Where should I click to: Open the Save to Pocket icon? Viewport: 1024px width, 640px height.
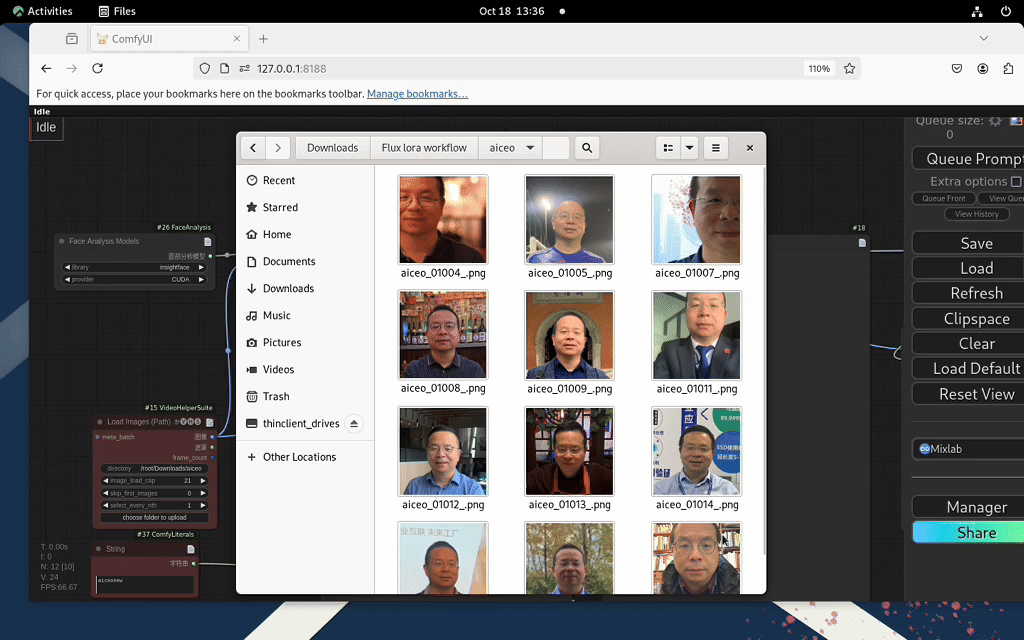[x=957, y=69]
